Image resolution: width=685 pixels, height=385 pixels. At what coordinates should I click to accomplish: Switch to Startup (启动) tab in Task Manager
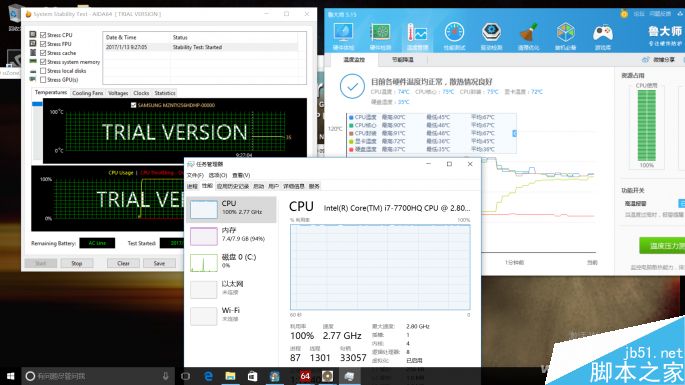tap(259, 186)
